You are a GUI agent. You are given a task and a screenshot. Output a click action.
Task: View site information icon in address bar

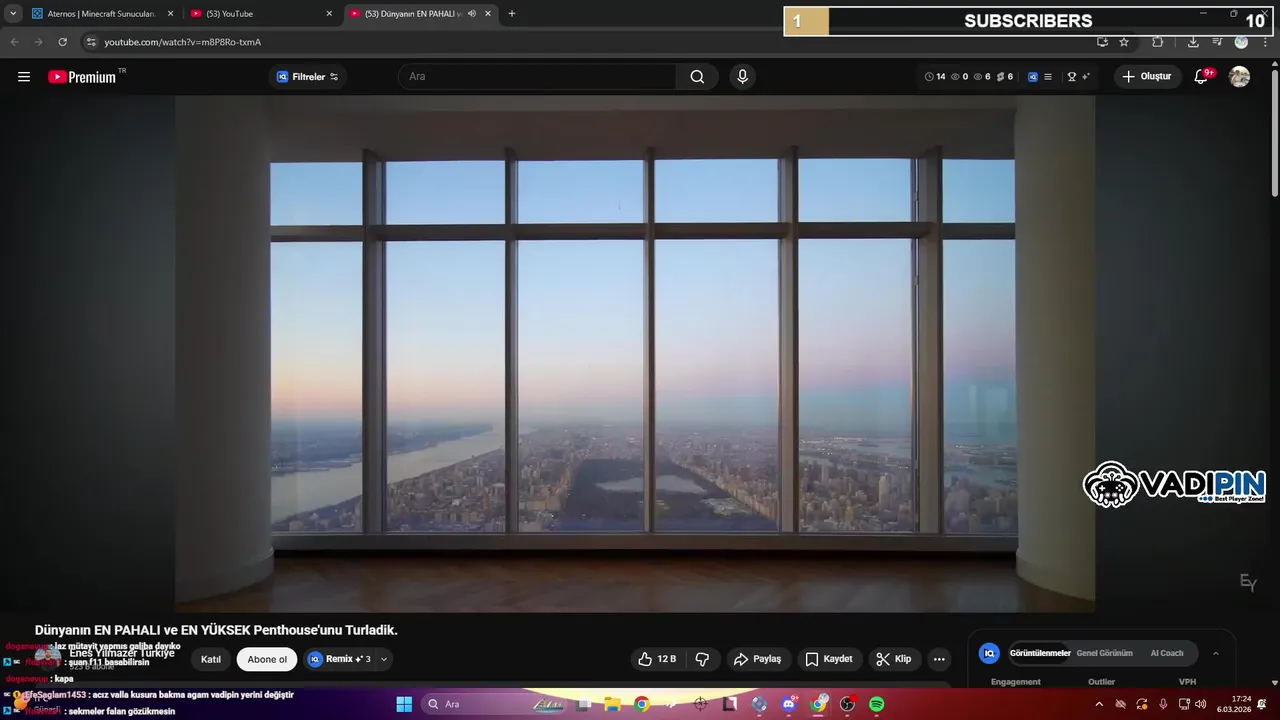point(91,42)
